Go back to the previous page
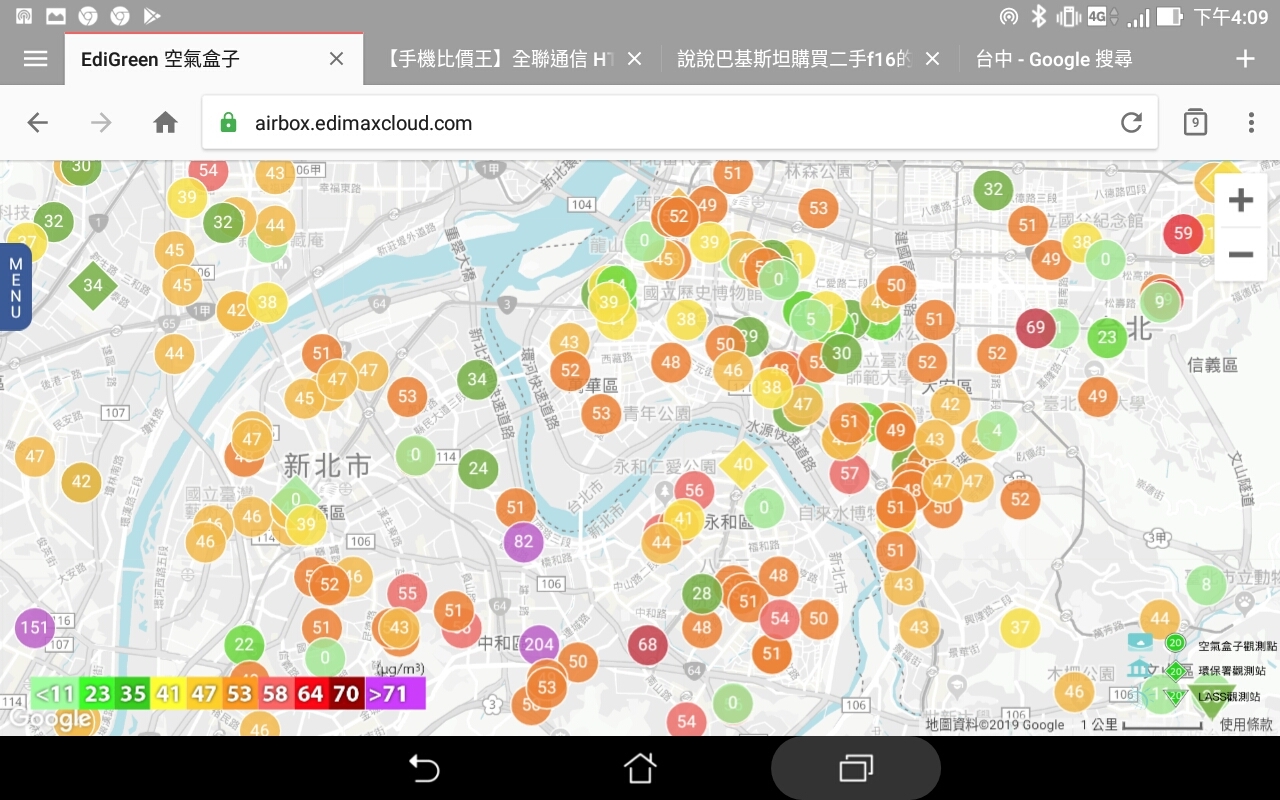 [37, 123]
